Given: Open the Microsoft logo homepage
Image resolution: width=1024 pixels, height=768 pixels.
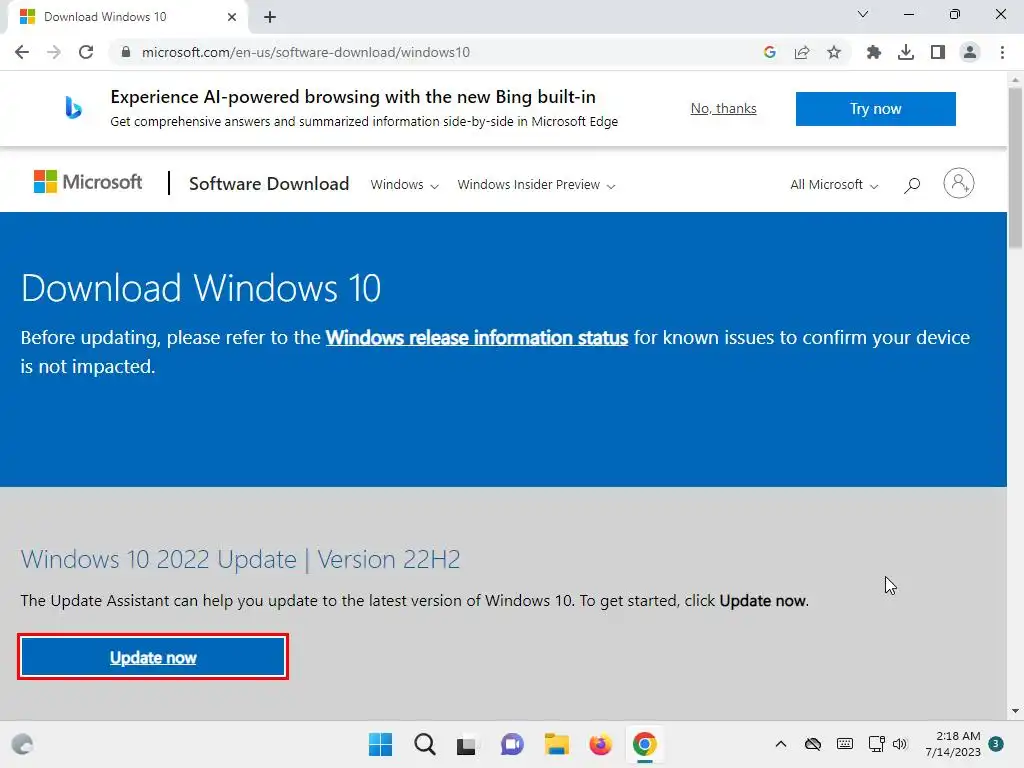Looking at the screenshot, I should (x=88, y=182).
